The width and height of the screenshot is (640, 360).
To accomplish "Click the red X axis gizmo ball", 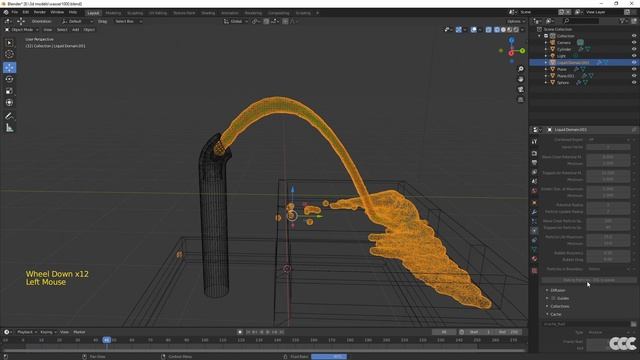I will [x=511, y=53].
